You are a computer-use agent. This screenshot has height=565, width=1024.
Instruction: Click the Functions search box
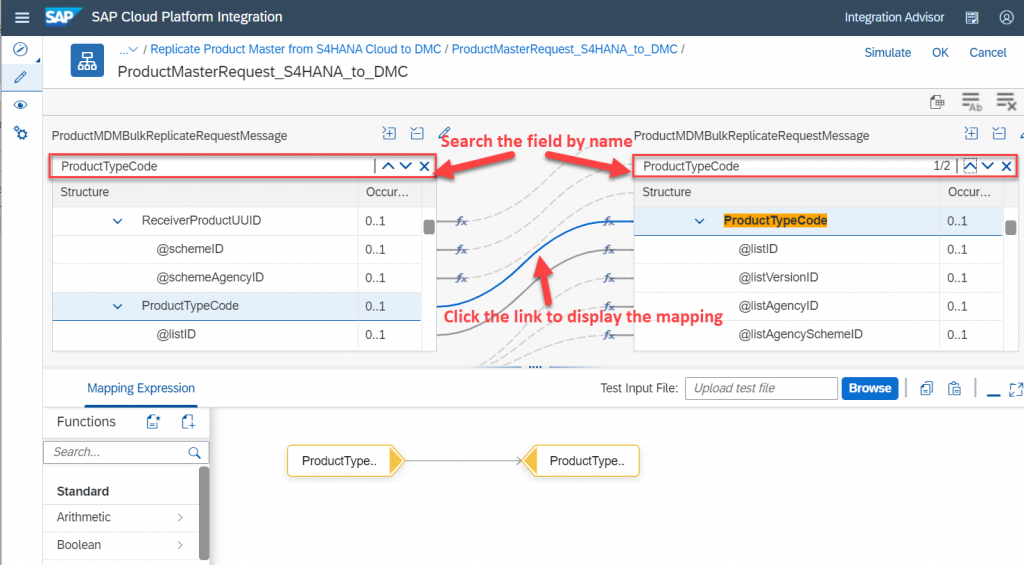coord(126,453)
